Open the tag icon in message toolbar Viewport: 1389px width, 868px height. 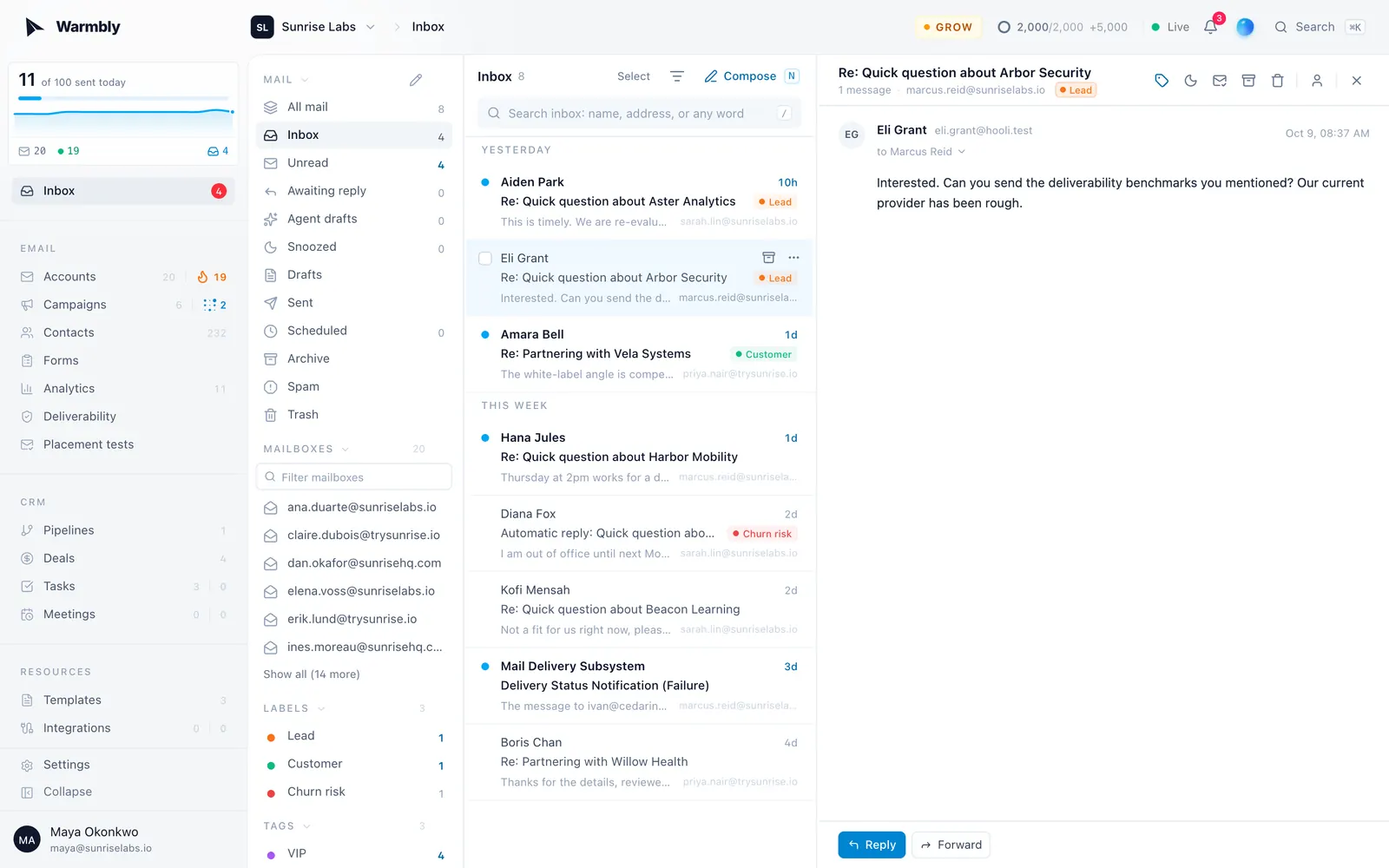pyautogui.click(x=1162, y=81)
